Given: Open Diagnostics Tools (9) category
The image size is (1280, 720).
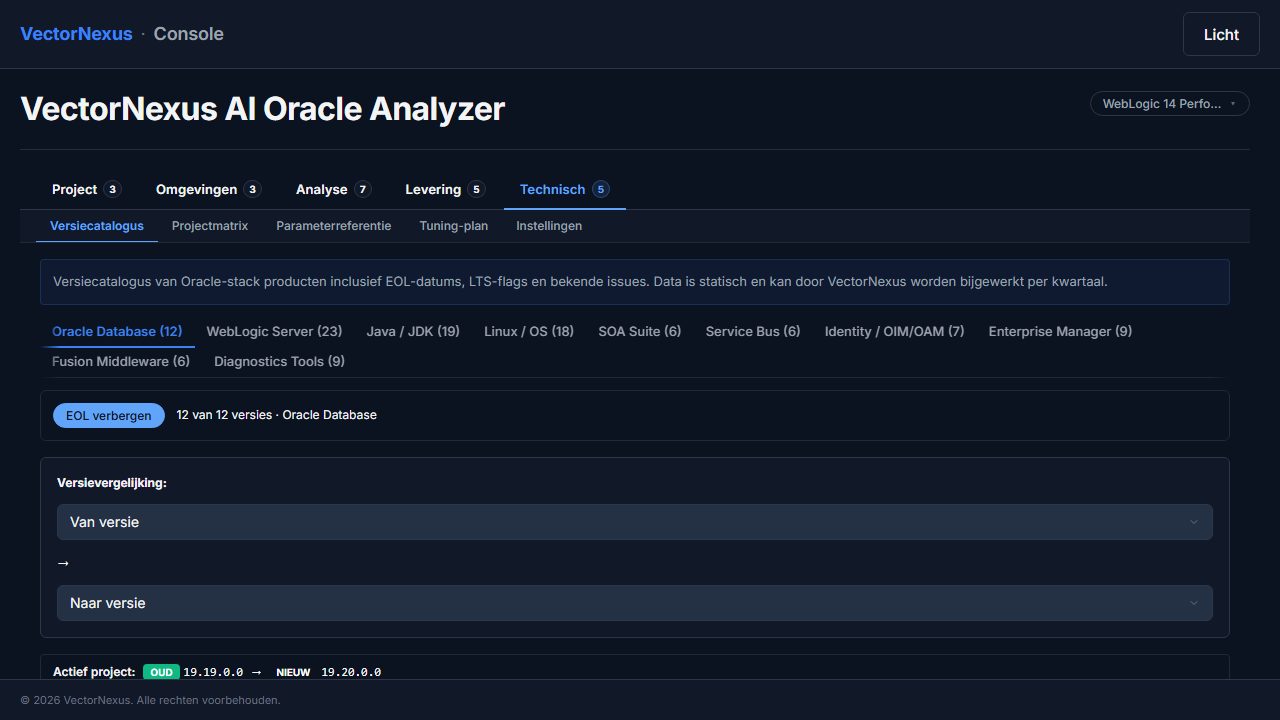Looking at the screenshot, I should tap(279, 361).
